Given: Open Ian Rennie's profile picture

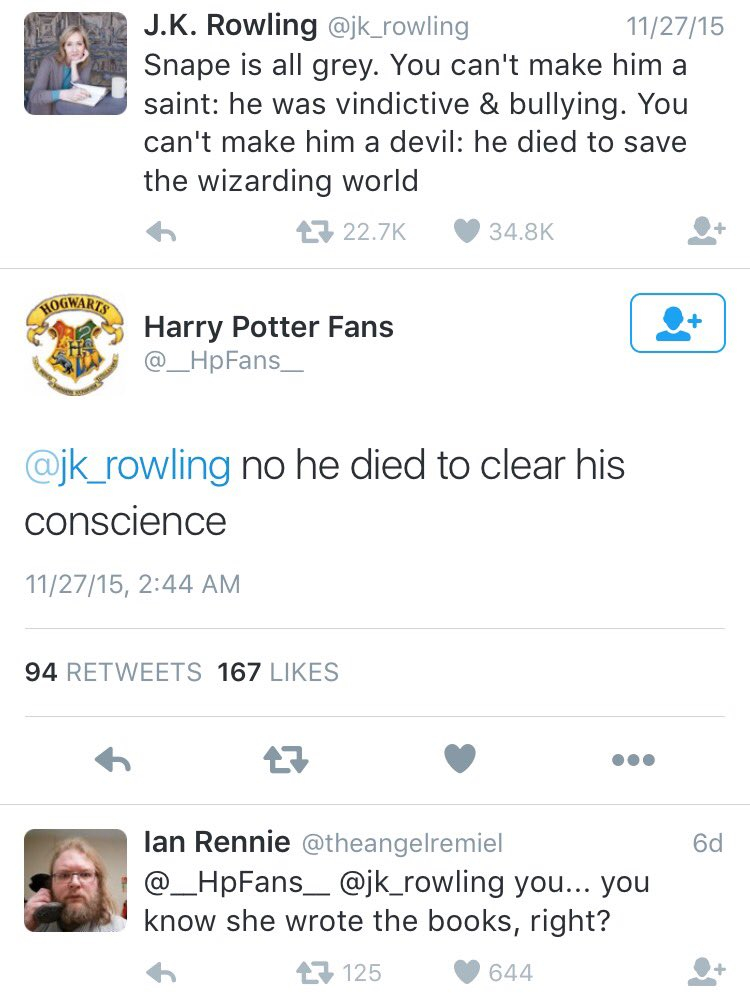Looking at the screenshot, I should click(x=75, y=881).
